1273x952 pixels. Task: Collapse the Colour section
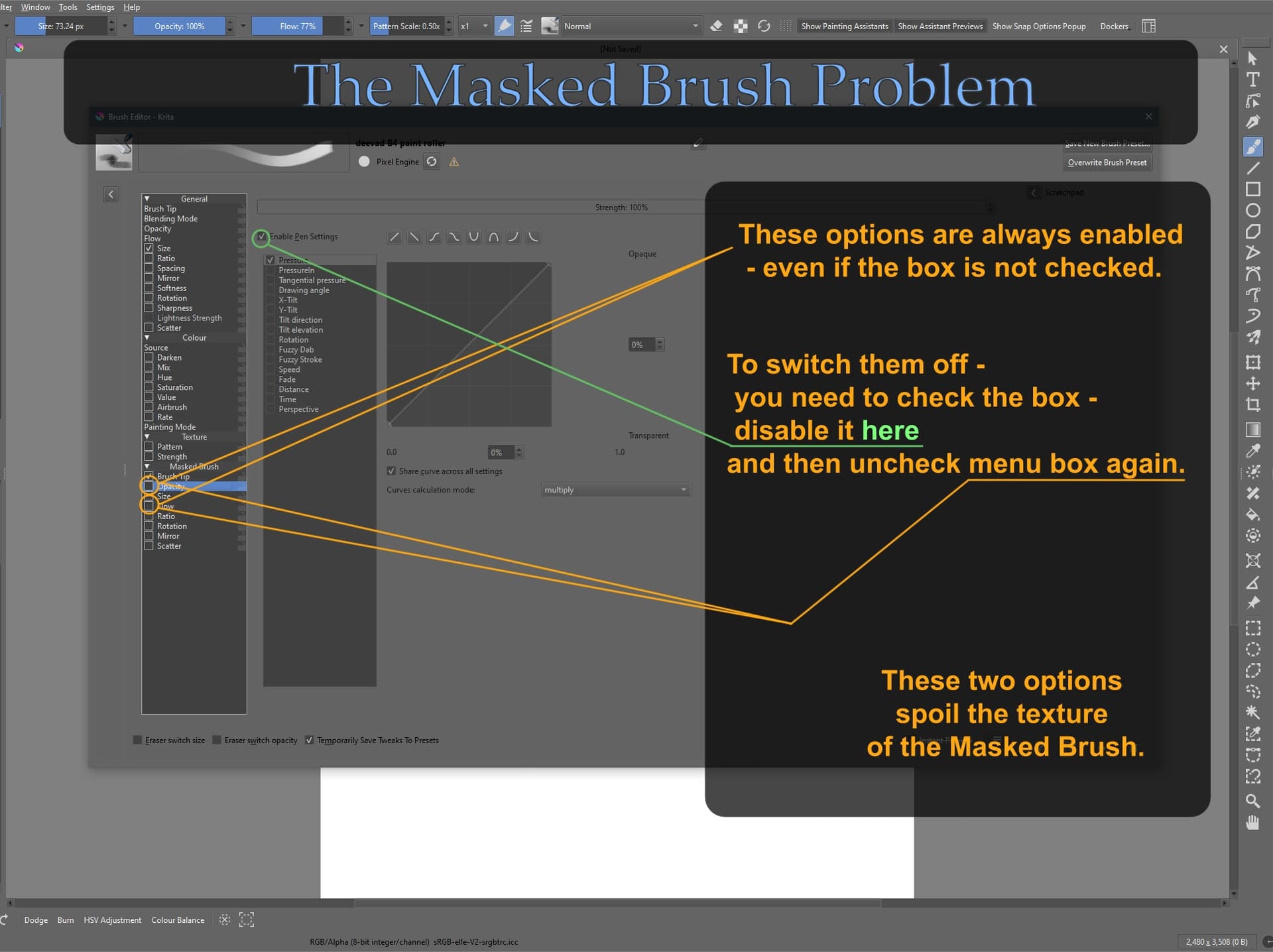click(147, 337)
